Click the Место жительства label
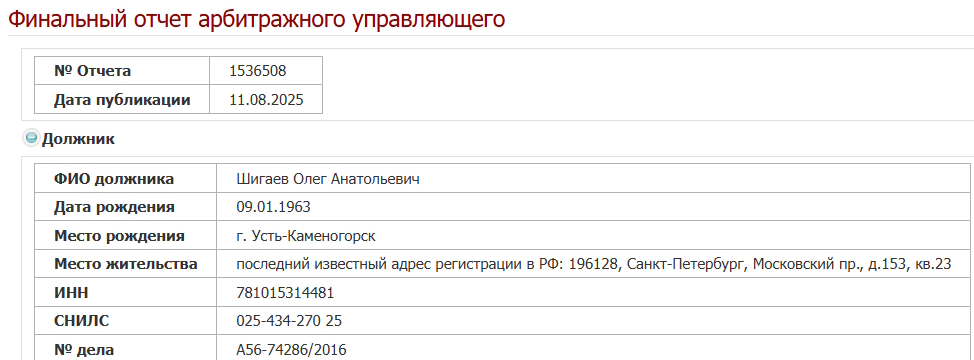Screen dimensions: 974x360 (125, 264)
